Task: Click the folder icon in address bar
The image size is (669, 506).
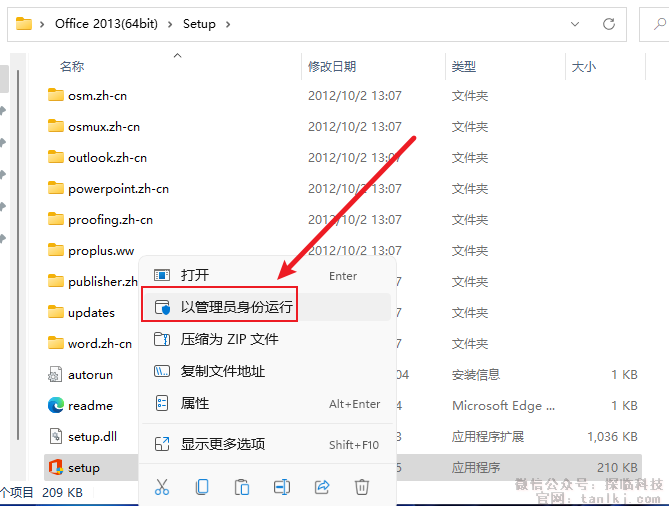Action: tap(24, 23)
